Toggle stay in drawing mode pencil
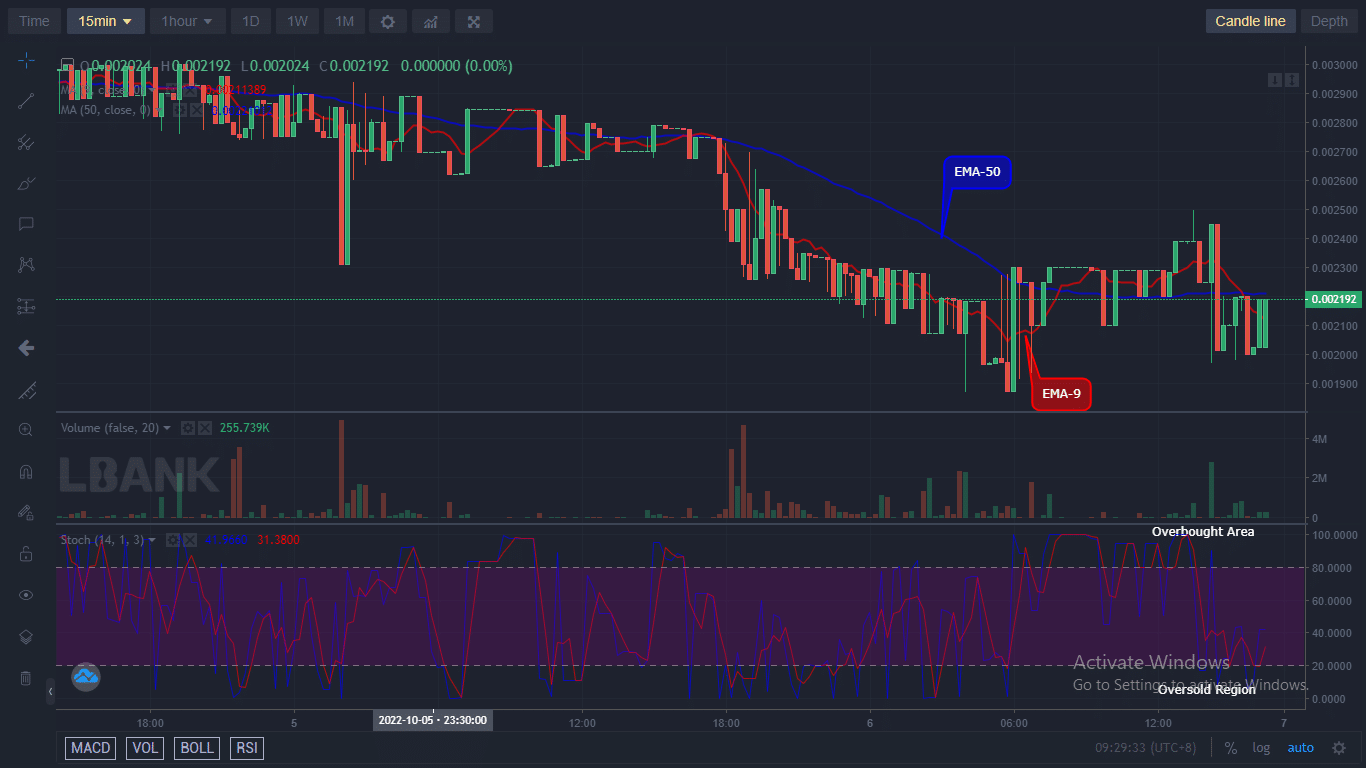This screenshot has width=1366, height=768. pos(26,512)
